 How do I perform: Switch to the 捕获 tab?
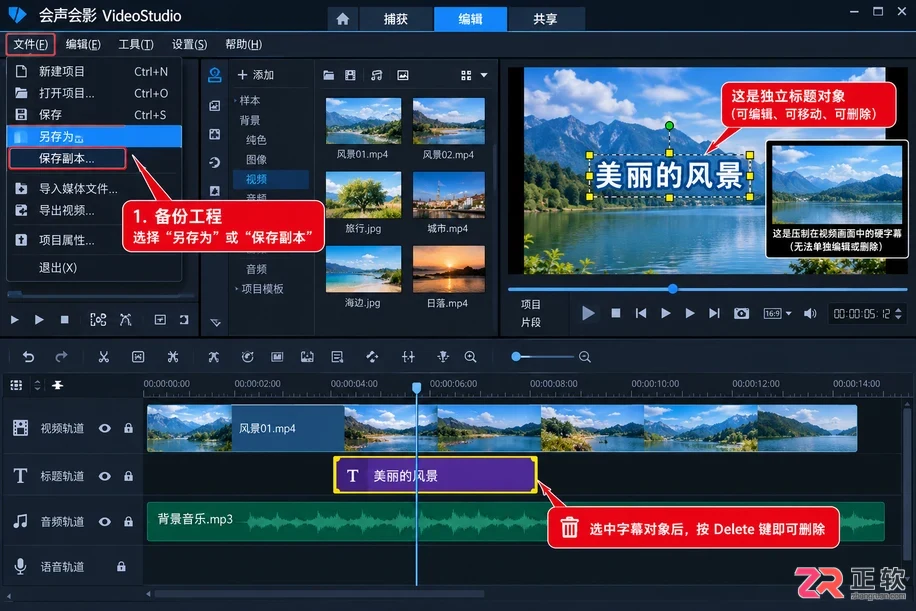click(395, 19)
